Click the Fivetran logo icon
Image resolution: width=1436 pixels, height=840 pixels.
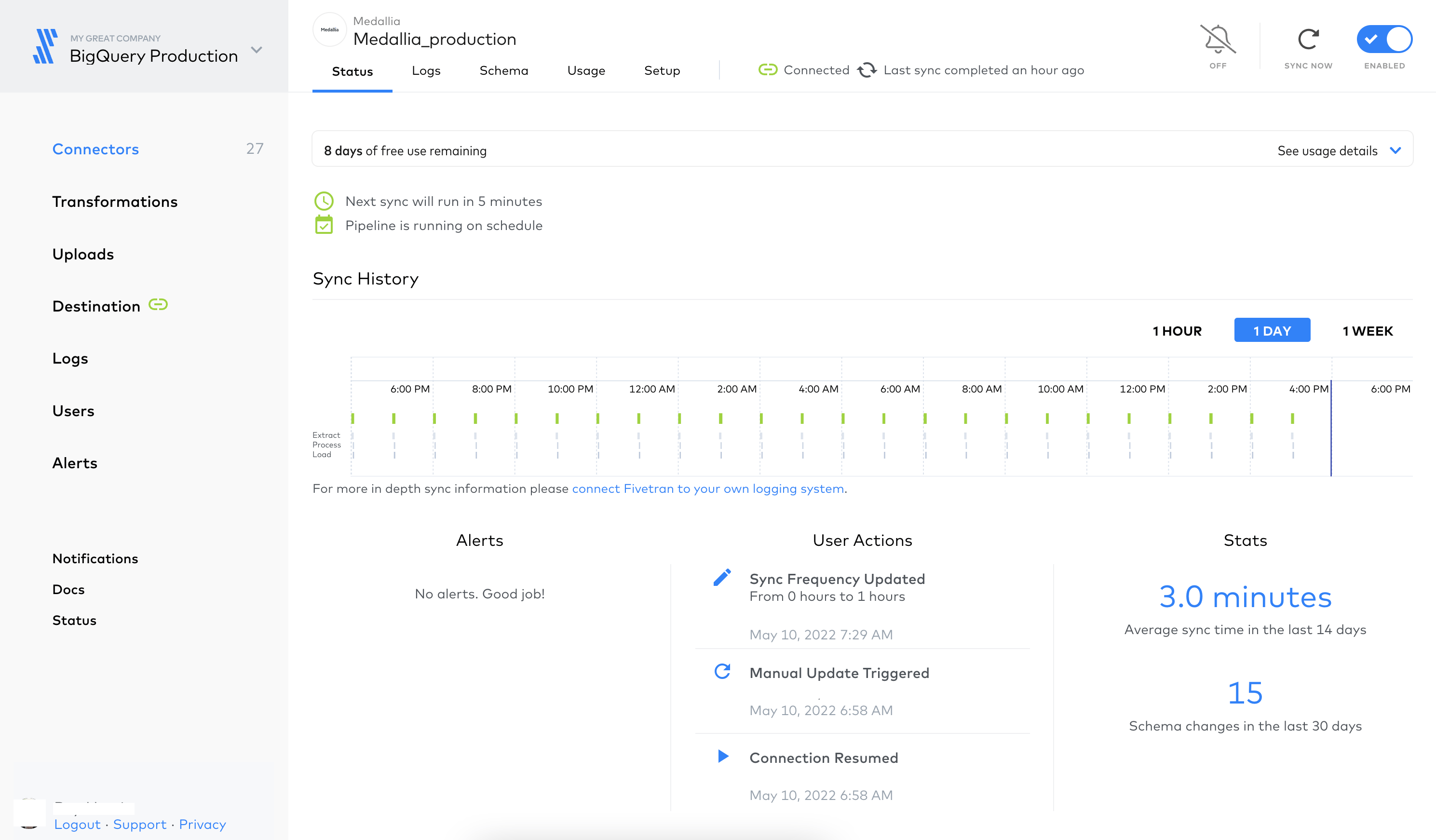[x=46, y=47]
